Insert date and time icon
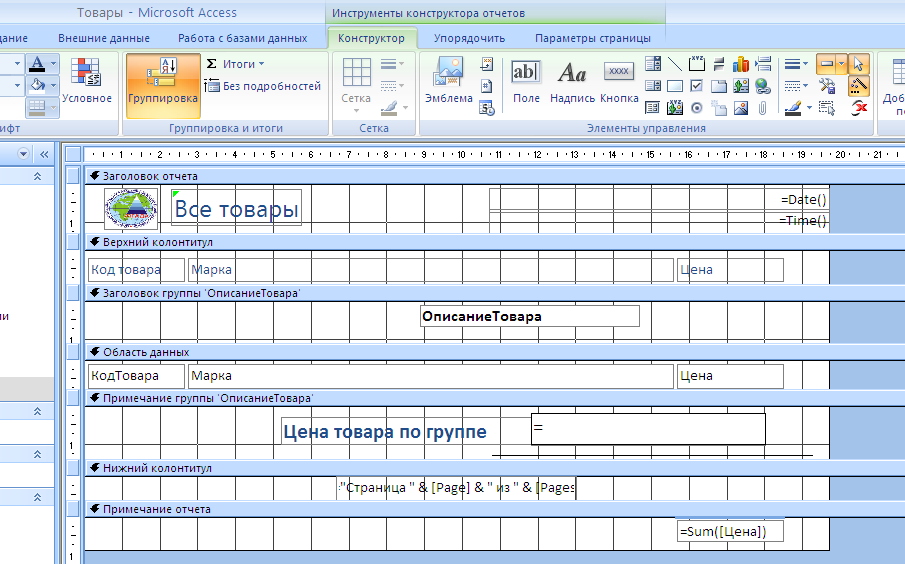This screenshot has width=905, height=564. click(487, 107)
